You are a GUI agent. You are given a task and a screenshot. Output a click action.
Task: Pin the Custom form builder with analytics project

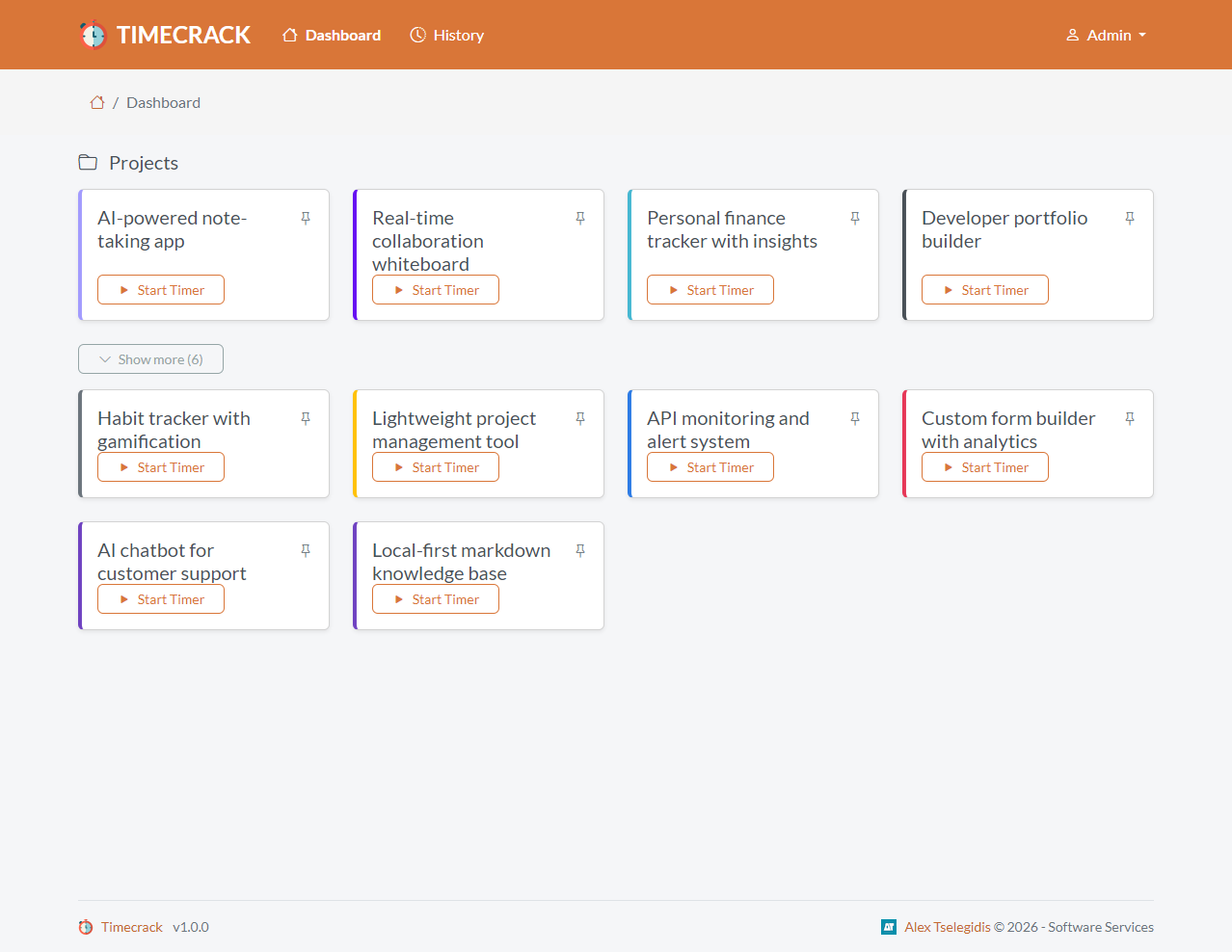(x=1130, y=418)
